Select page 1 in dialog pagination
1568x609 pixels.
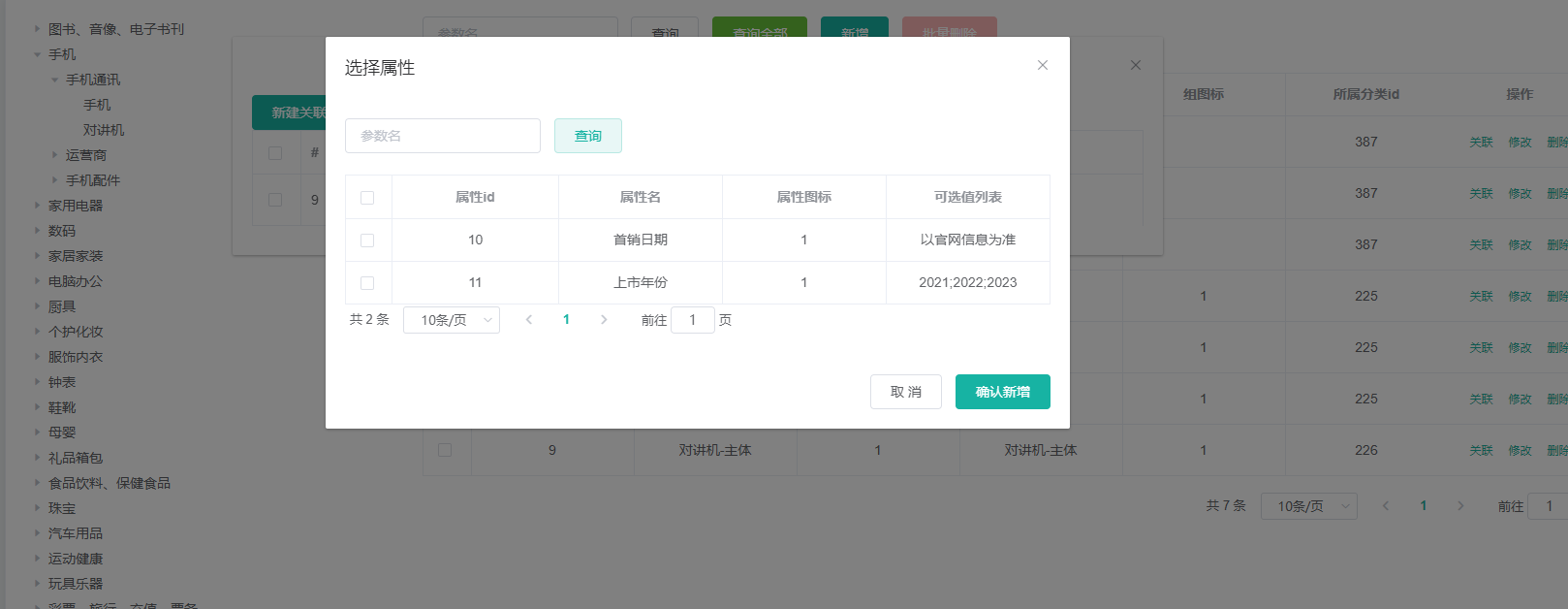pos(566,320)
